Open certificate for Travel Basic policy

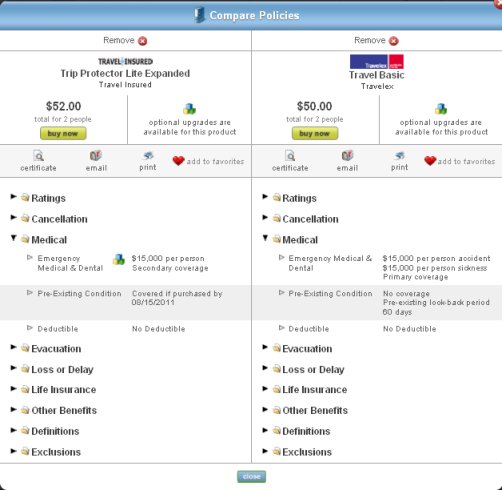point(290,161)
